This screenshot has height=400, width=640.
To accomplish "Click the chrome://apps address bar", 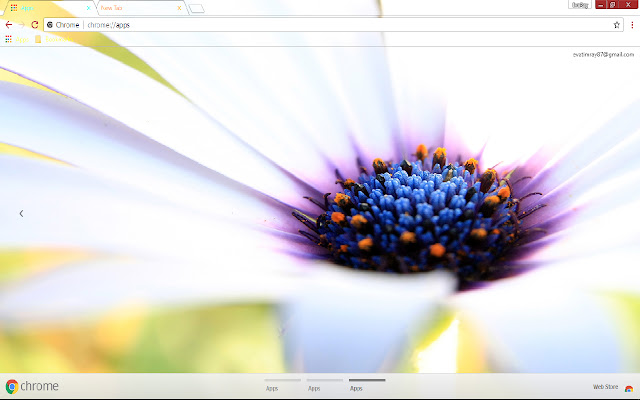I will coord(333,25).
